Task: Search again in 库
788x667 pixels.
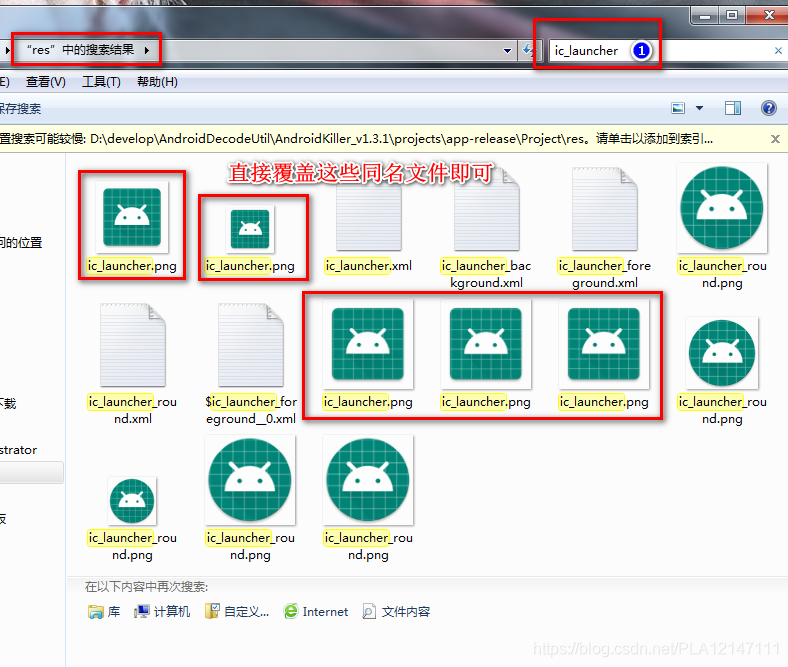Action: (x=104, y=612)
